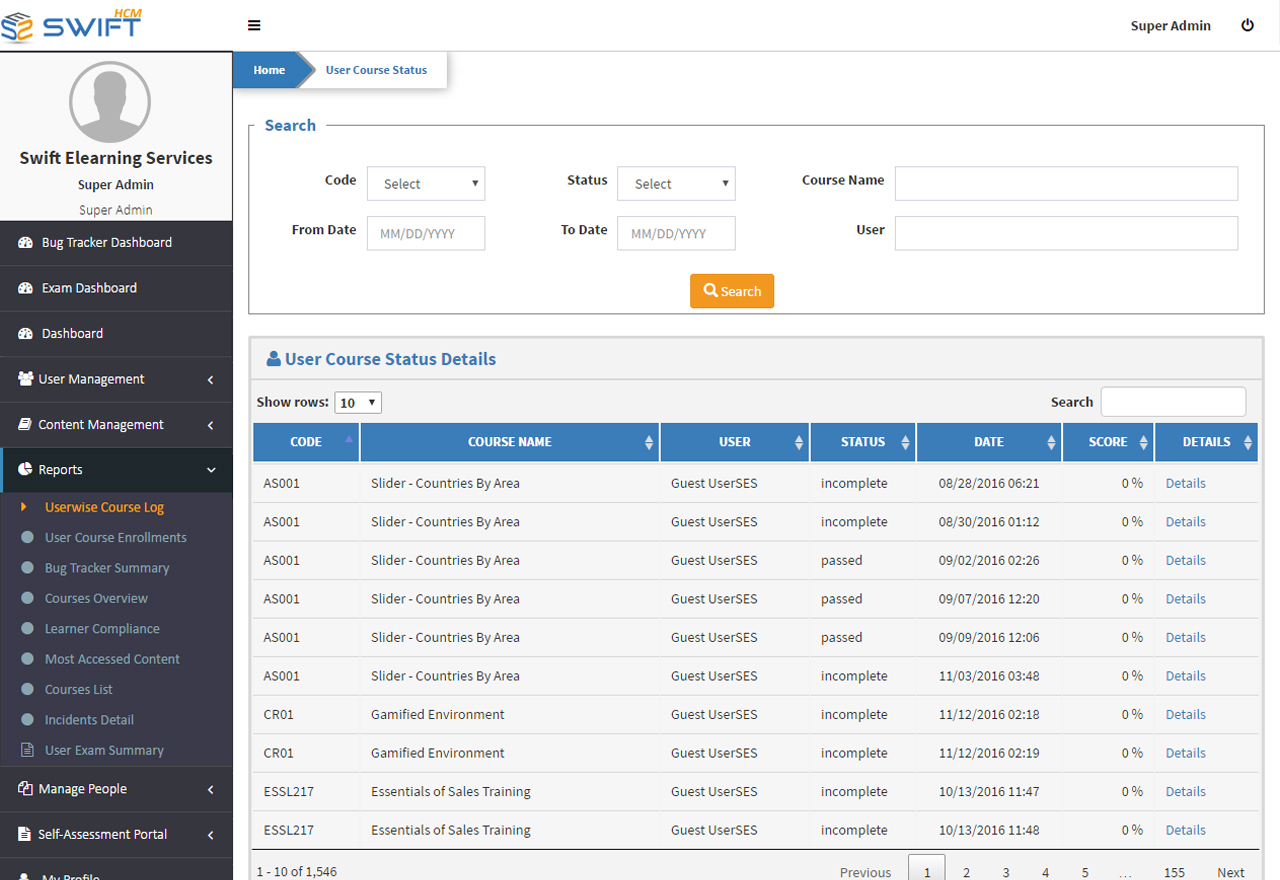The width and height of the screenshot is (1280, 880).
Task: Open the Code select dropdown
Action: click(426, 184)
